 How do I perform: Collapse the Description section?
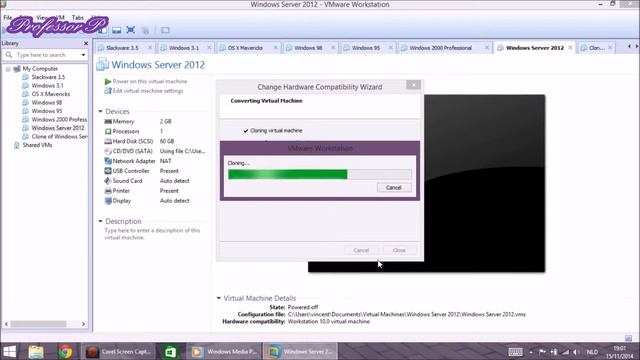point(100,221)
